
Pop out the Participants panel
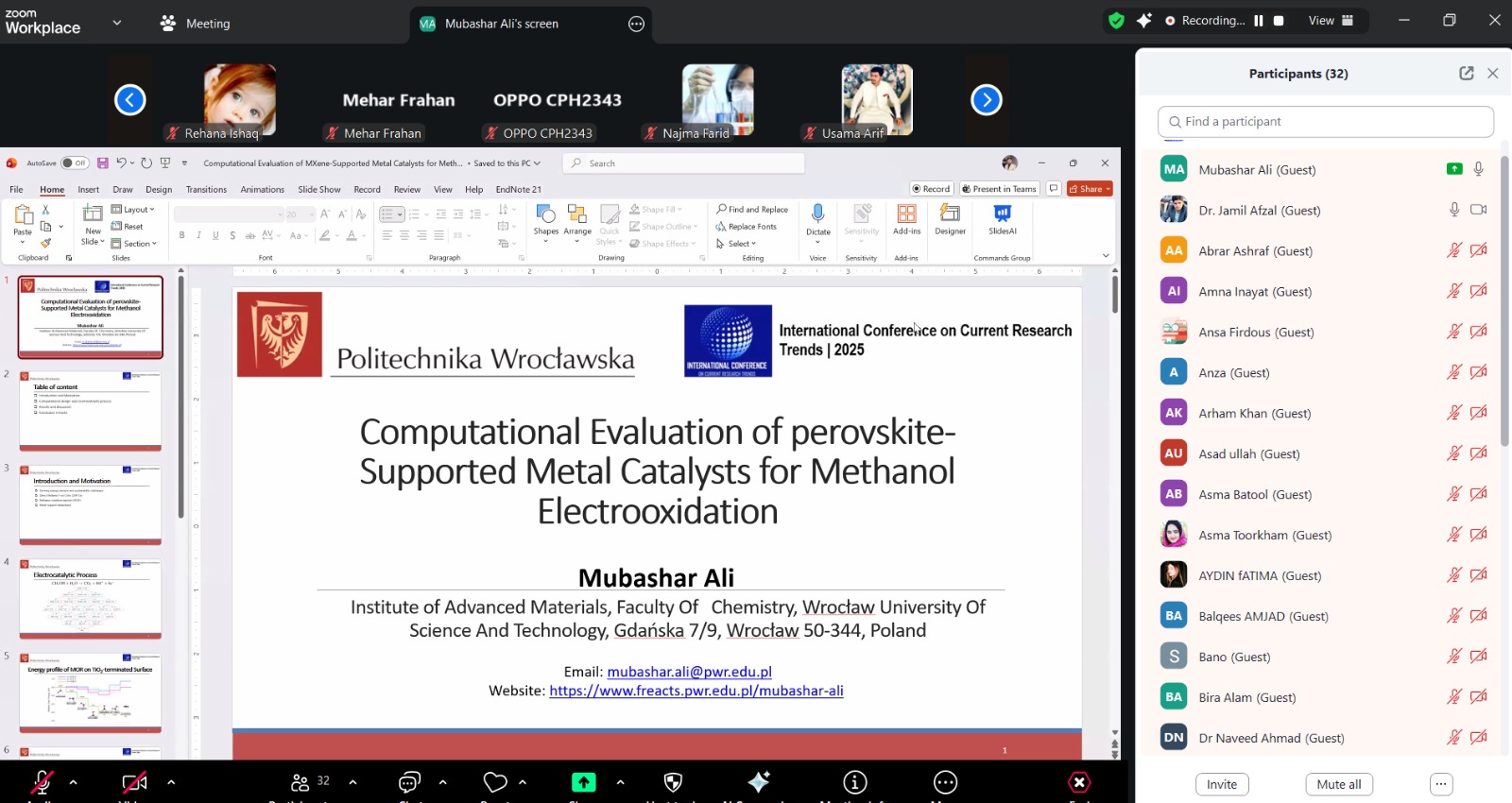tap(1467, 73)
